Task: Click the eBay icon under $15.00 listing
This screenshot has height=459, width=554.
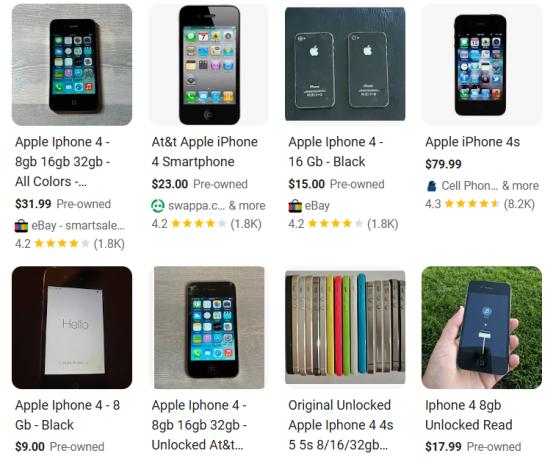Action: (295, 206)
